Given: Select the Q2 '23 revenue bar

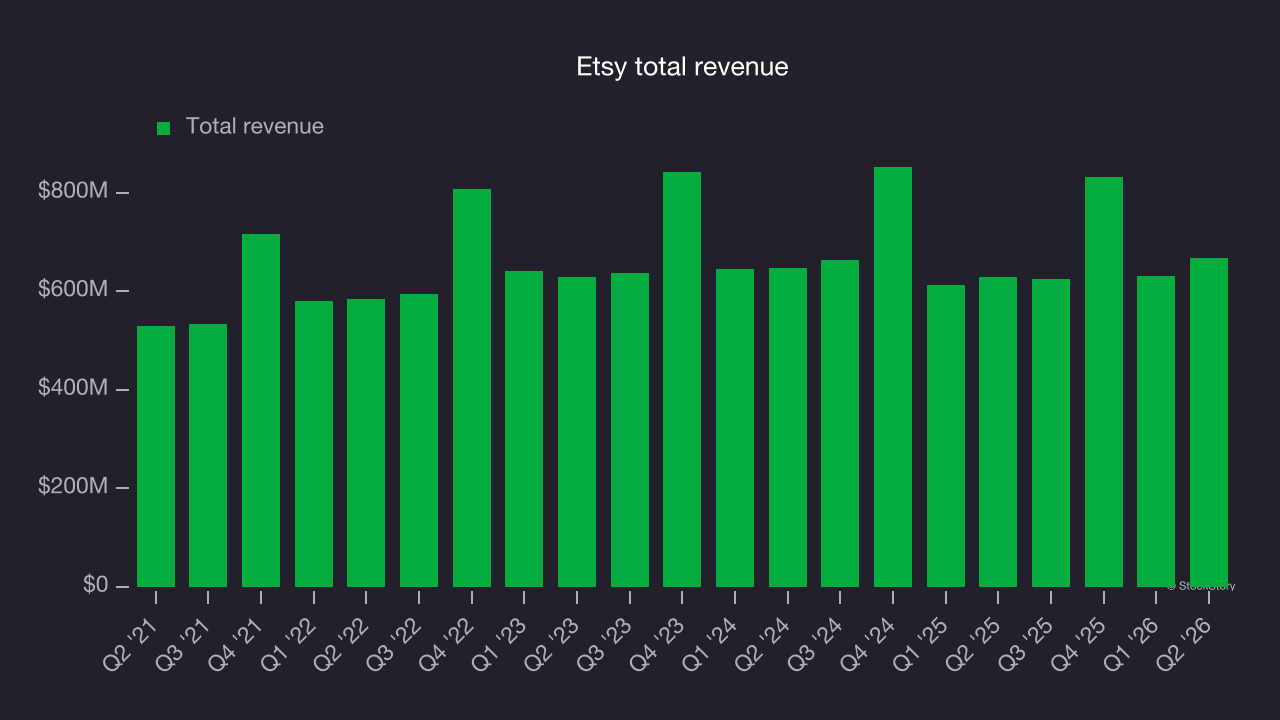Looking at the screenshot, I should click(x=577, y=432).
